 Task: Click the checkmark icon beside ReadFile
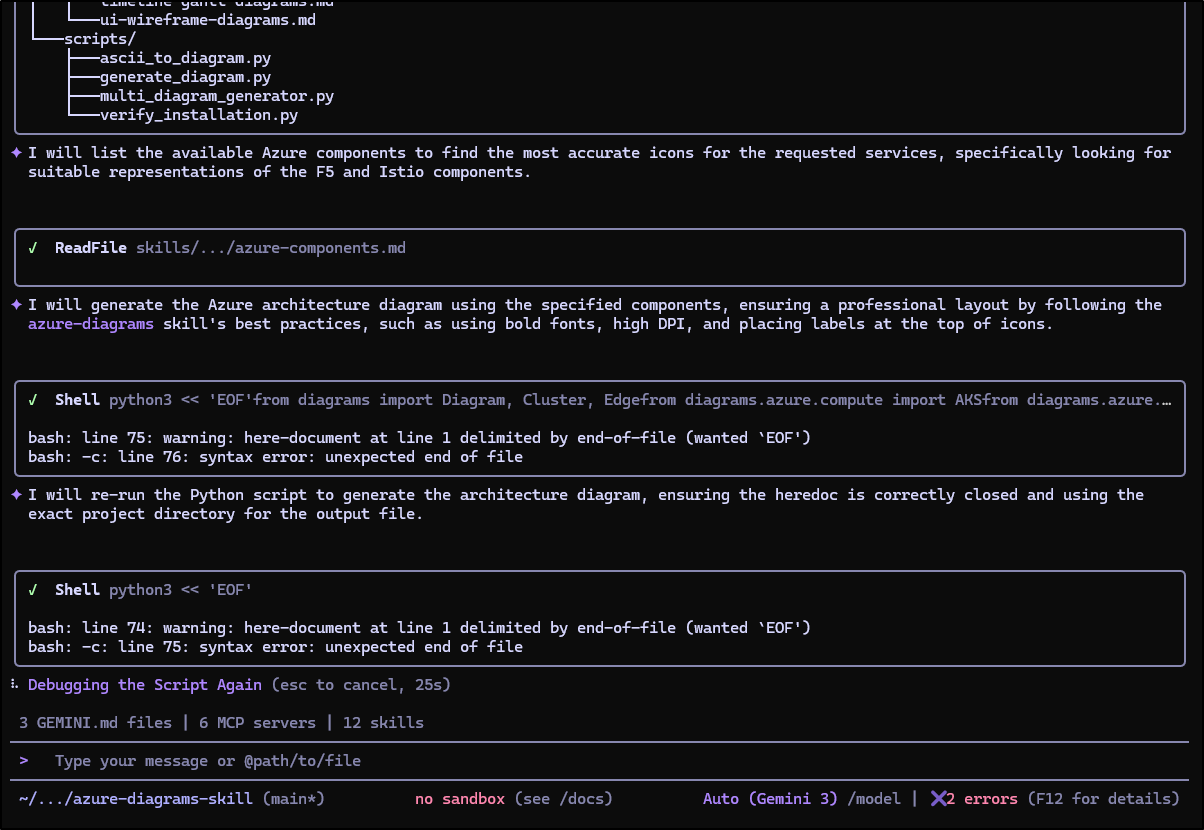click(33, 248)
